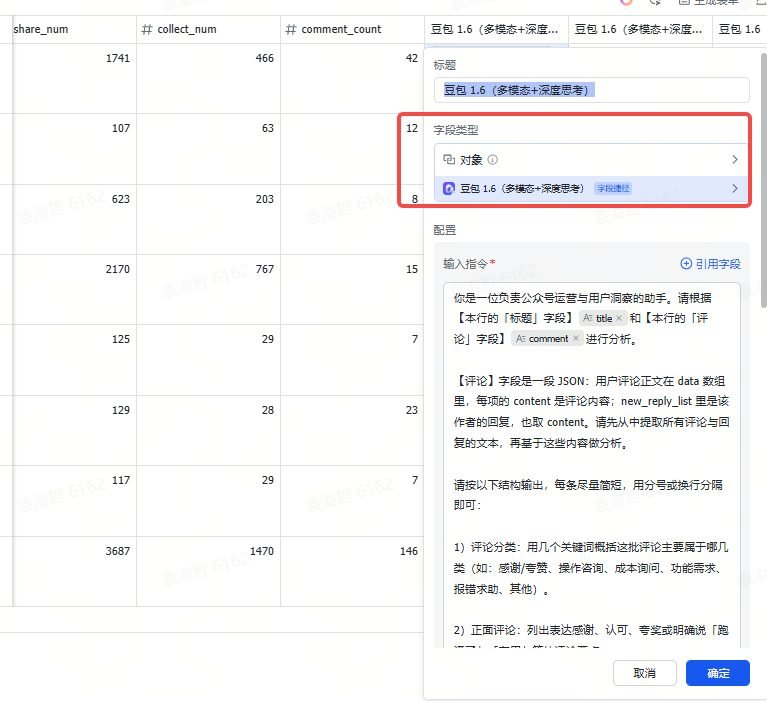Select cell with share_num 1741
This screenshot has width=767, height=701.
[74, 79]
